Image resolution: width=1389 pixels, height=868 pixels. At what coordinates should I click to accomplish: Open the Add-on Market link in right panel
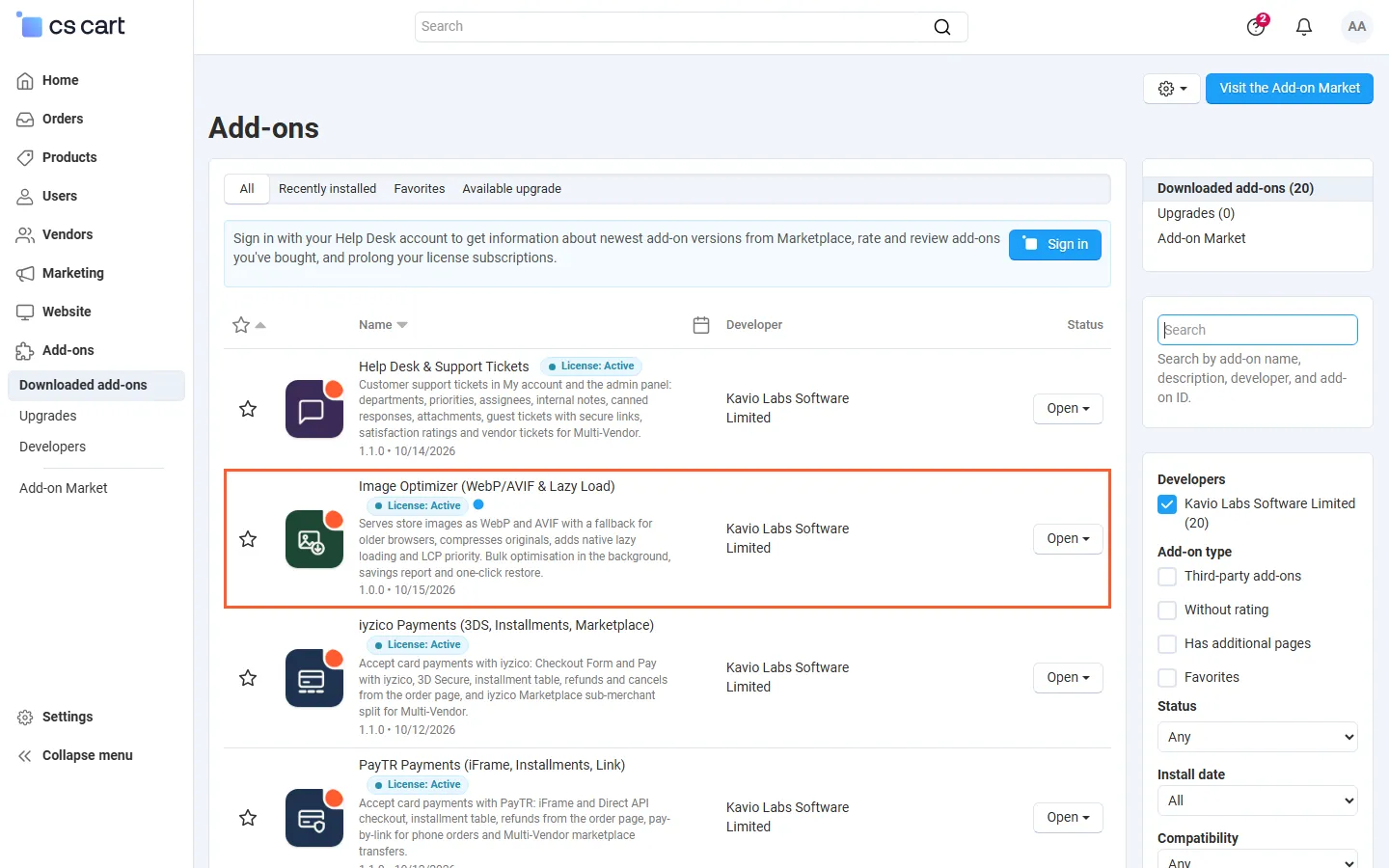coord(1202,238)
